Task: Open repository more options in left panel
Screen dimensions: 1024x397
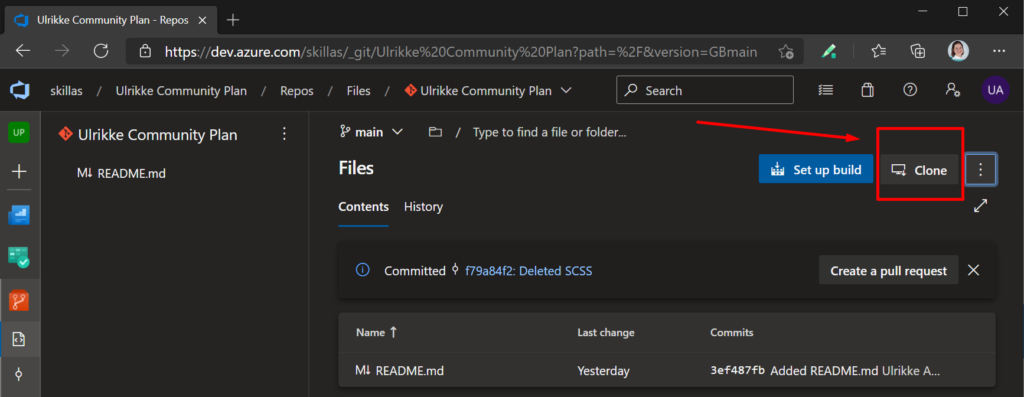Action: point(284,134)
